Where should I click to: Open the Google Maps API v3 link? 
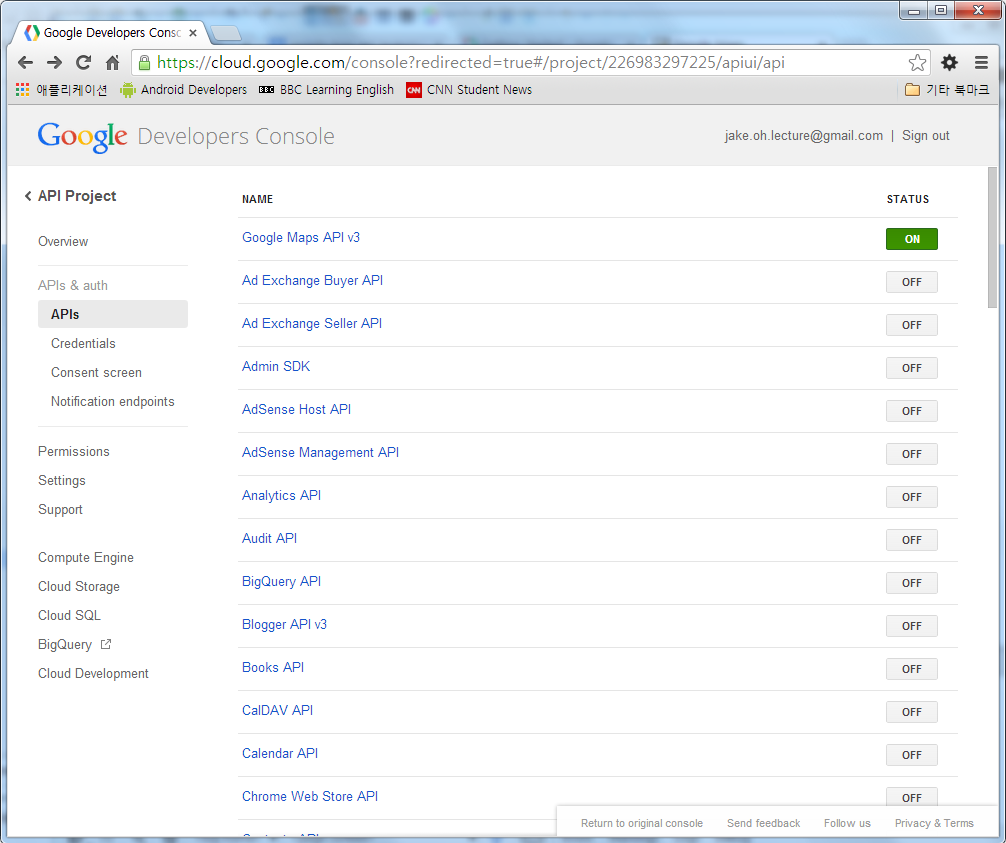301,237
